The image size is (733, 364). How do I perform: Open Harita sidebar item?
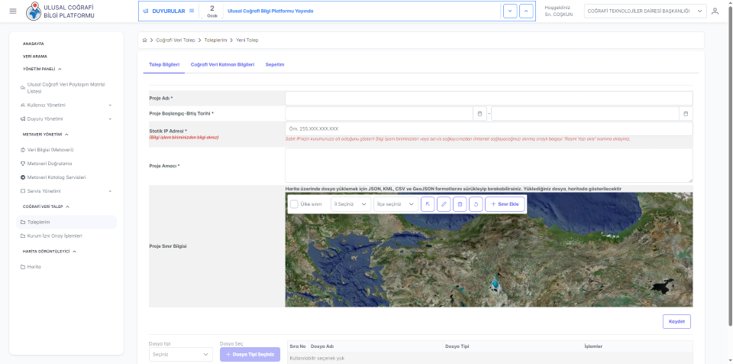coord(31,267)
